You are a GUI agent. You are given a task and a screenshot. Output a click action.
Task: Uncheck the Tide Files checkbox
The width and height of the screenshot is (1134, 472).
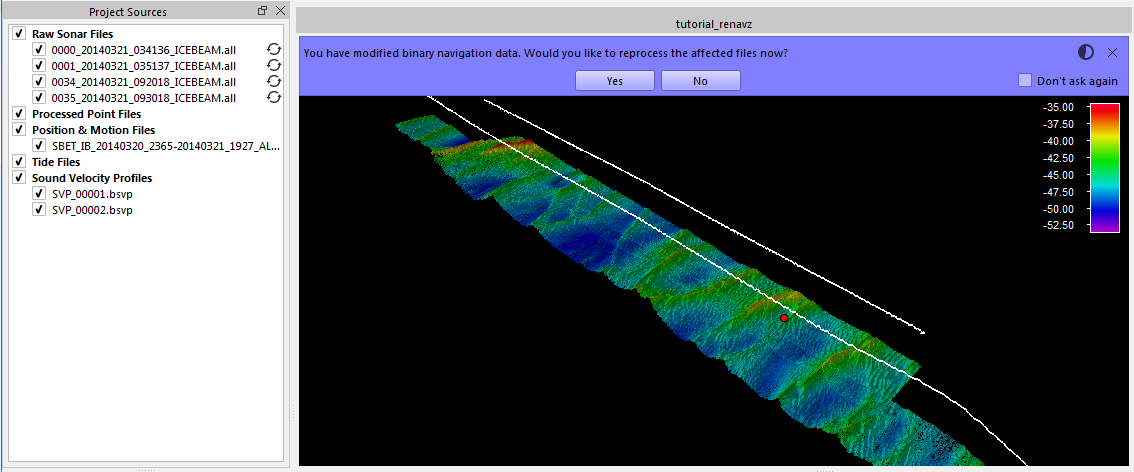point(18,162)
